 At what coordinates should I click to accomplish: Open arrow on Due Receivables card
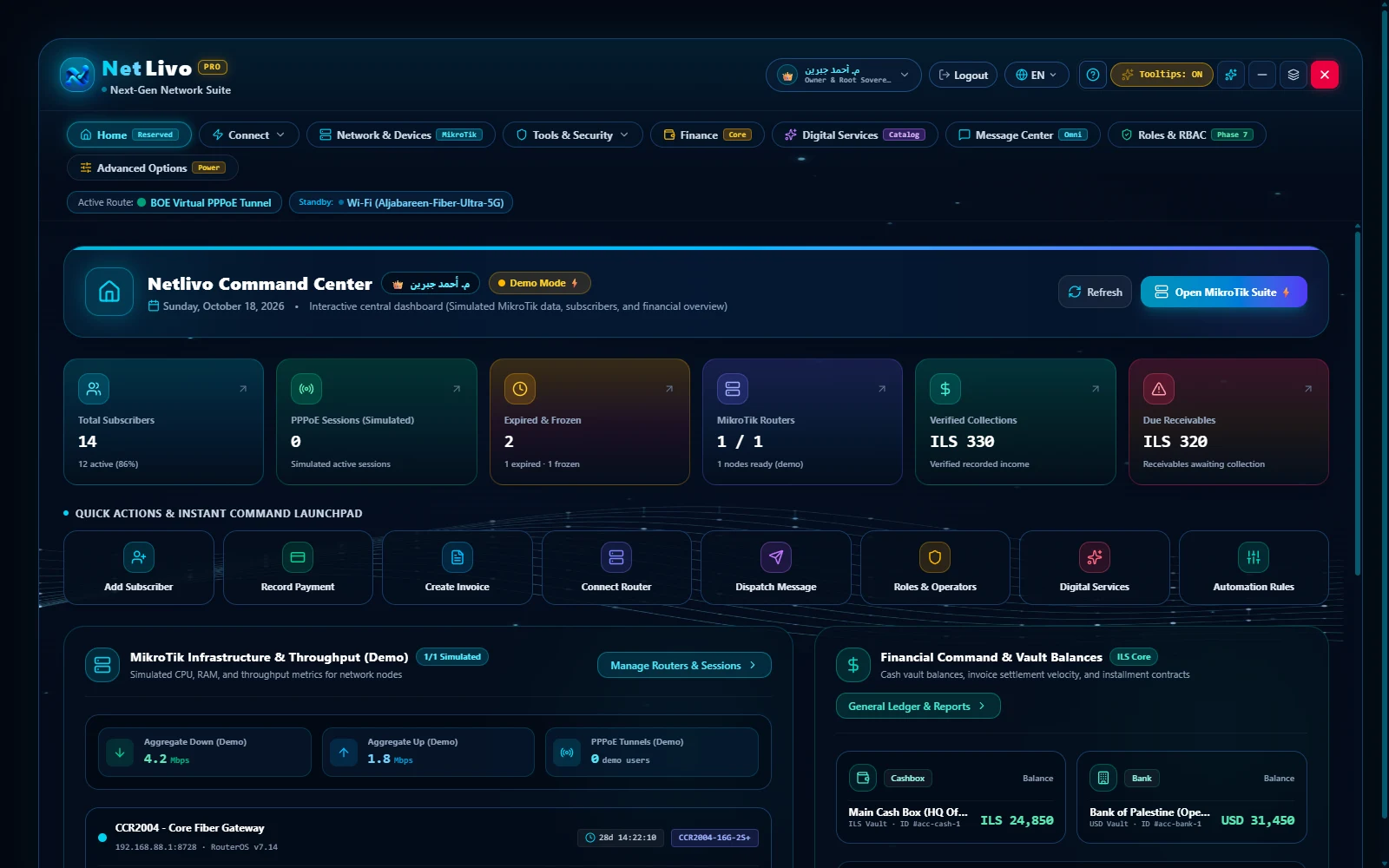(1308, 389)
